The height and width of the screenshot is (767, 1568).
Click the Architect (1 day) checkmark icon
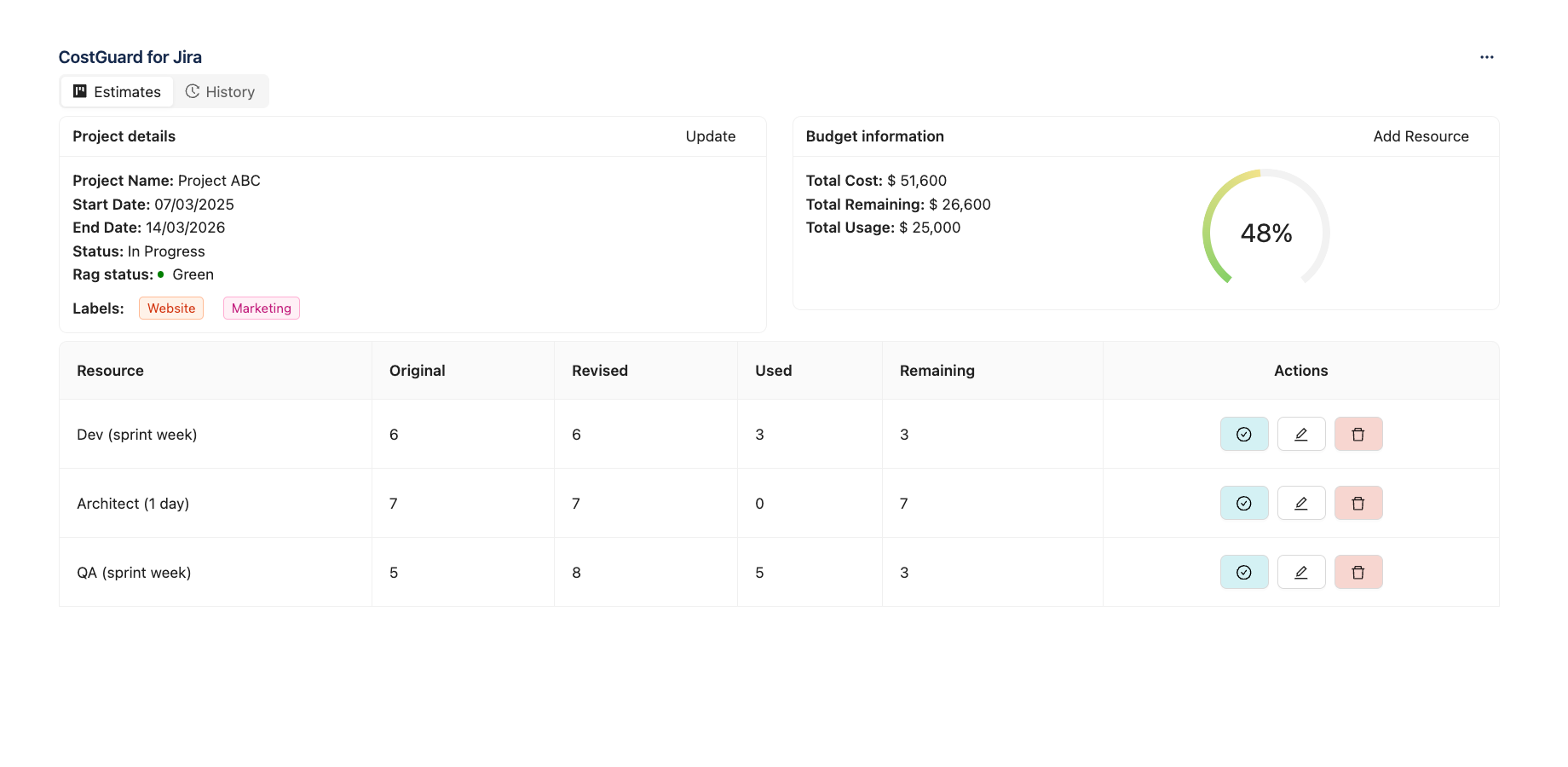tap(1244, 503)
